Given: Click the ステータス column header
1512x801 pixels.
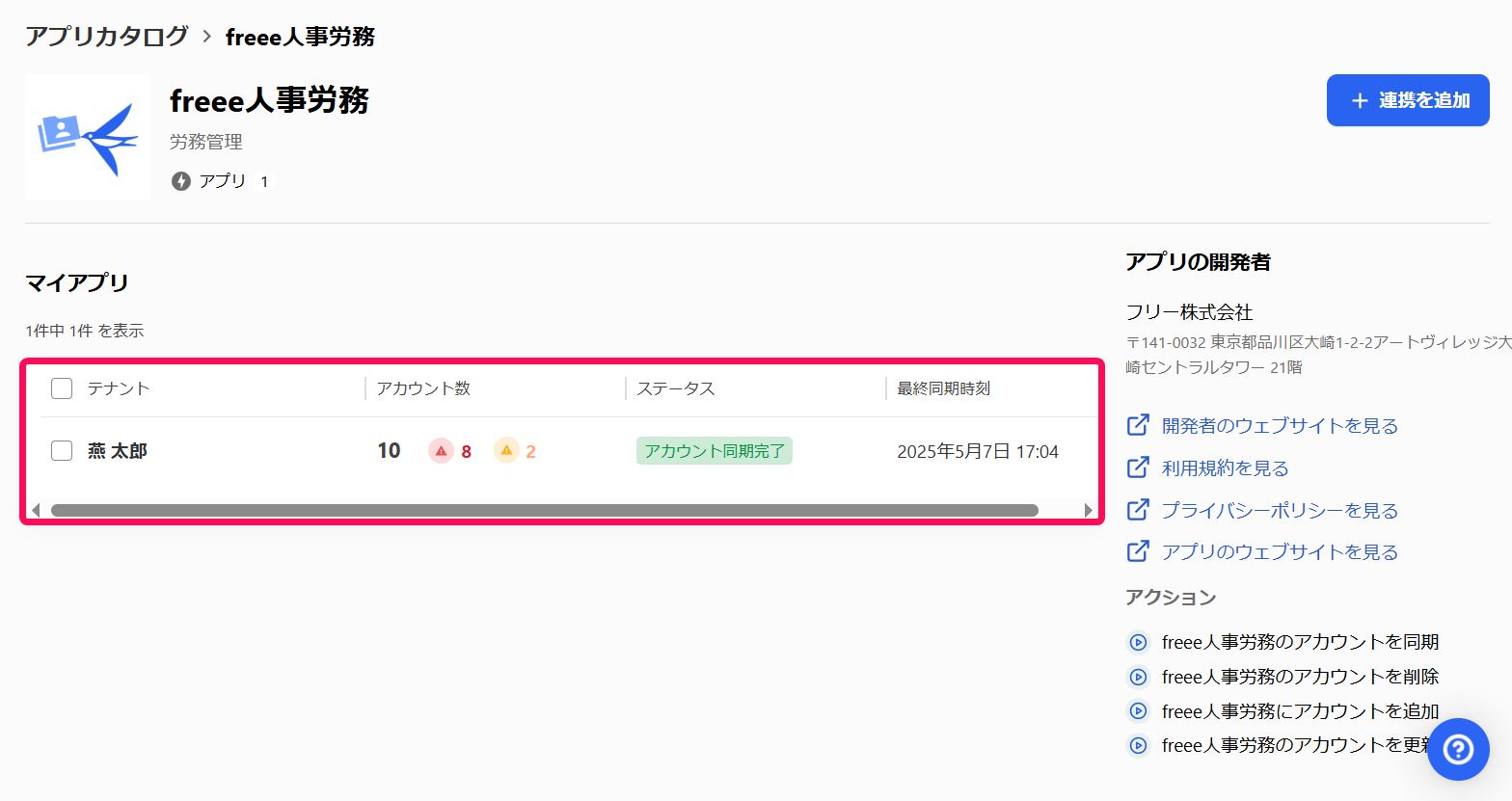Looking at the screenshot, I should 676,388.
